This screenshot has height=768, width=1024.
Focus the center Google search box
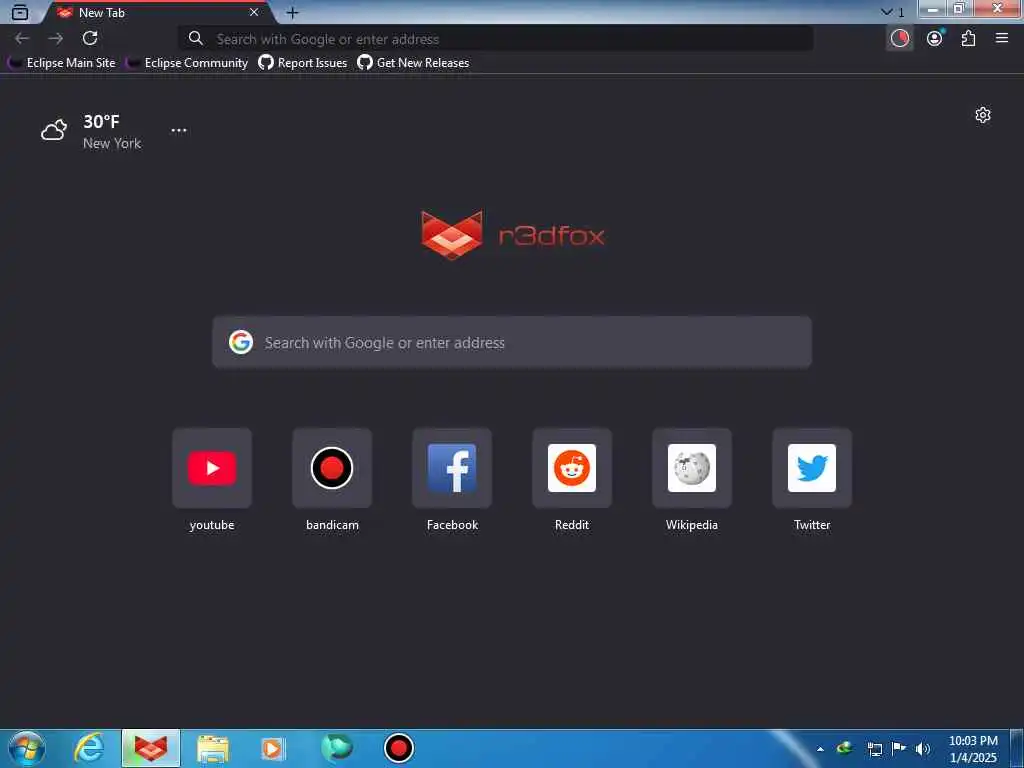pyautogui.click(x=512, y=342)
